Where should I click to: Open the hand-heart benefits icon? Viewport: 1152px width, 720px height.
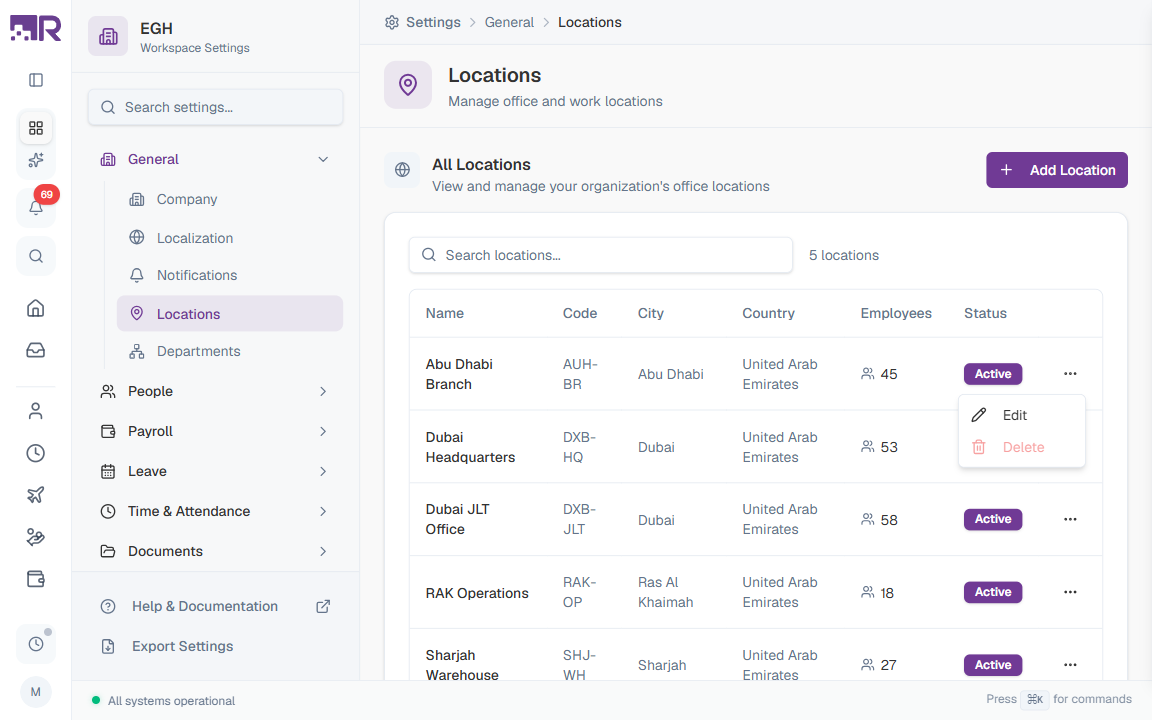tap(35, 537)
